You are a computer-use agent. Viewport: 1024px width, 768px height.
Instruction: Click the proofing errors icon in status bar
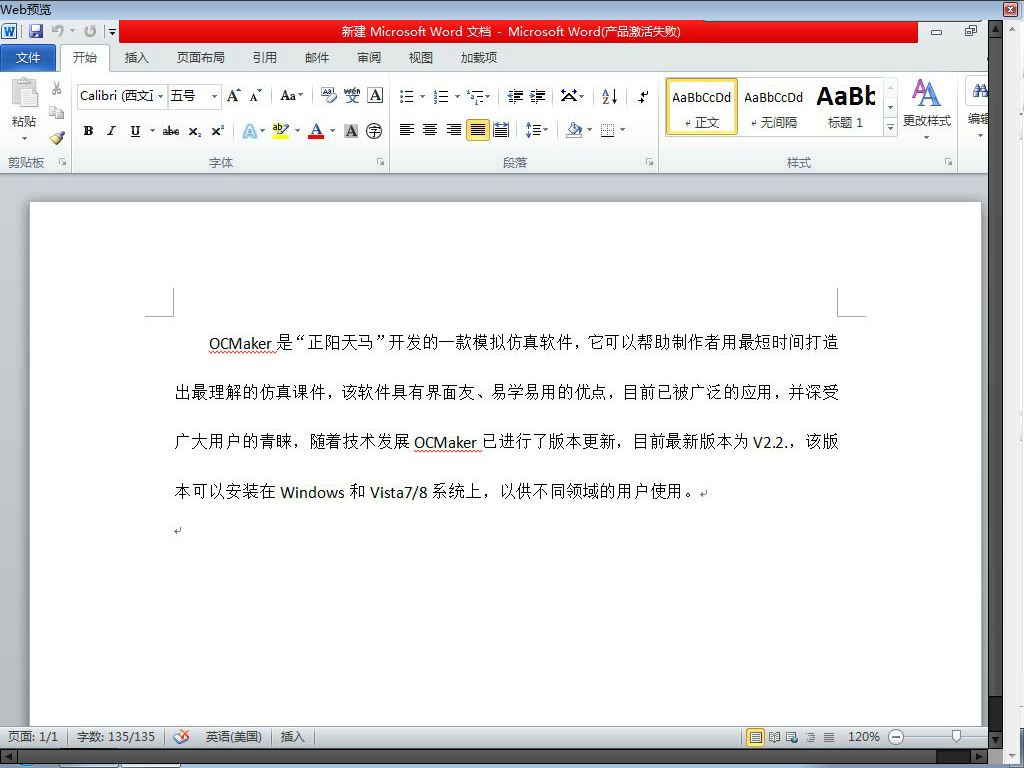(x=182, y=737)
